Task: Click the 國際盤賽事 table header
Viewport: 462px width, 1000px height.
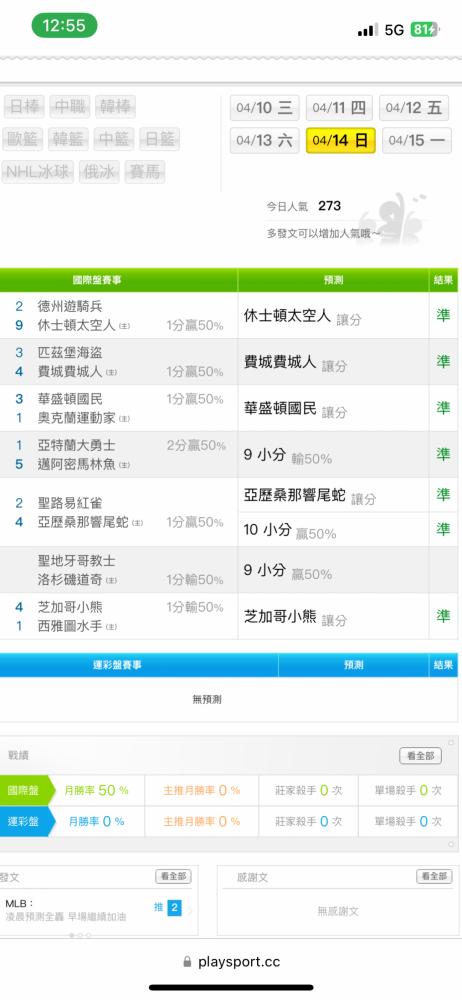Action: point(119,280)
